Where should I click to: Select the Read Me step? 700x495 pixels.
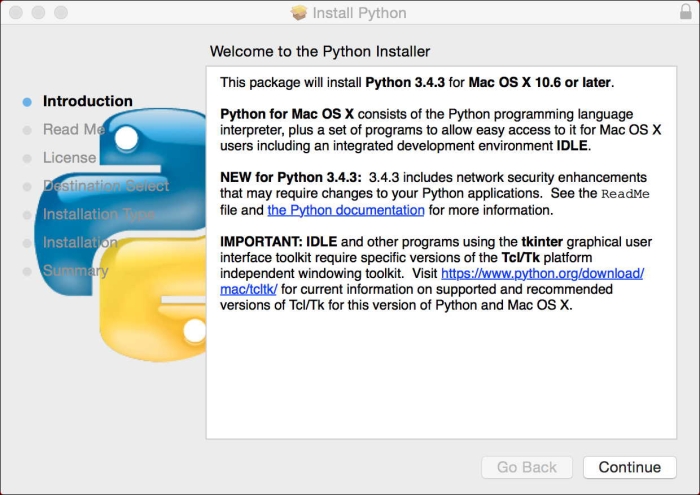point(74,129)
